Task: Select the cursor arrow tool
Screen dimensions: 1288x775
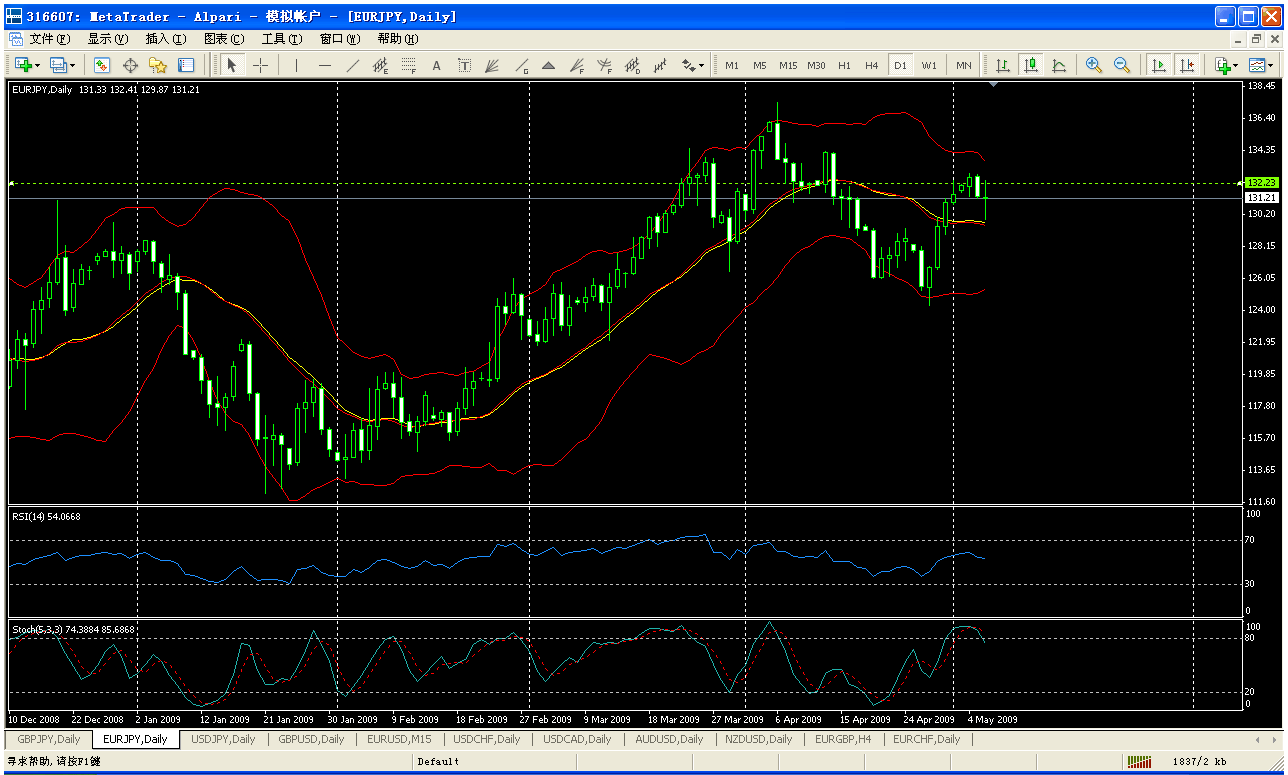Action: tap(232, 65)
